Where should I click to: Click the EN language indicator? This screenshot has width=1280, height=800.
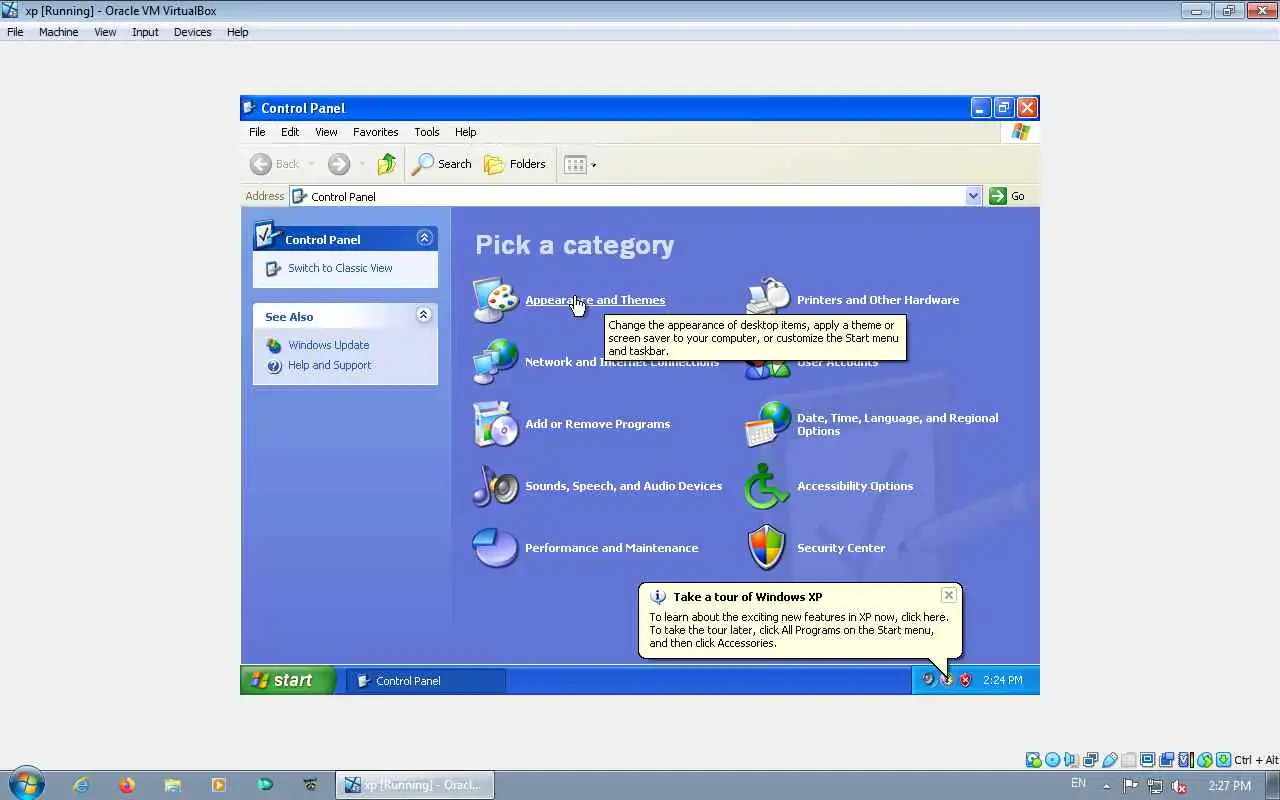1078,783
